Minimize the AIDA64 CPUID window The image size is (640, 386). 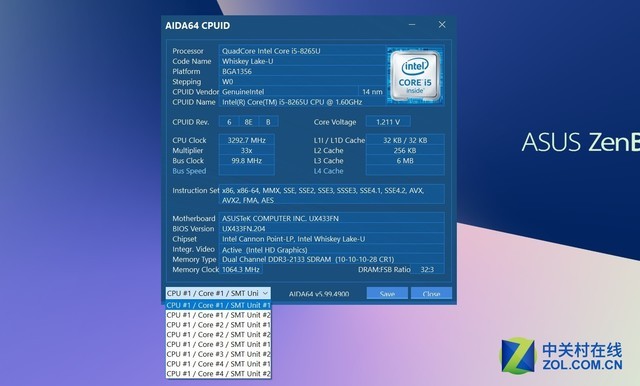412,25
